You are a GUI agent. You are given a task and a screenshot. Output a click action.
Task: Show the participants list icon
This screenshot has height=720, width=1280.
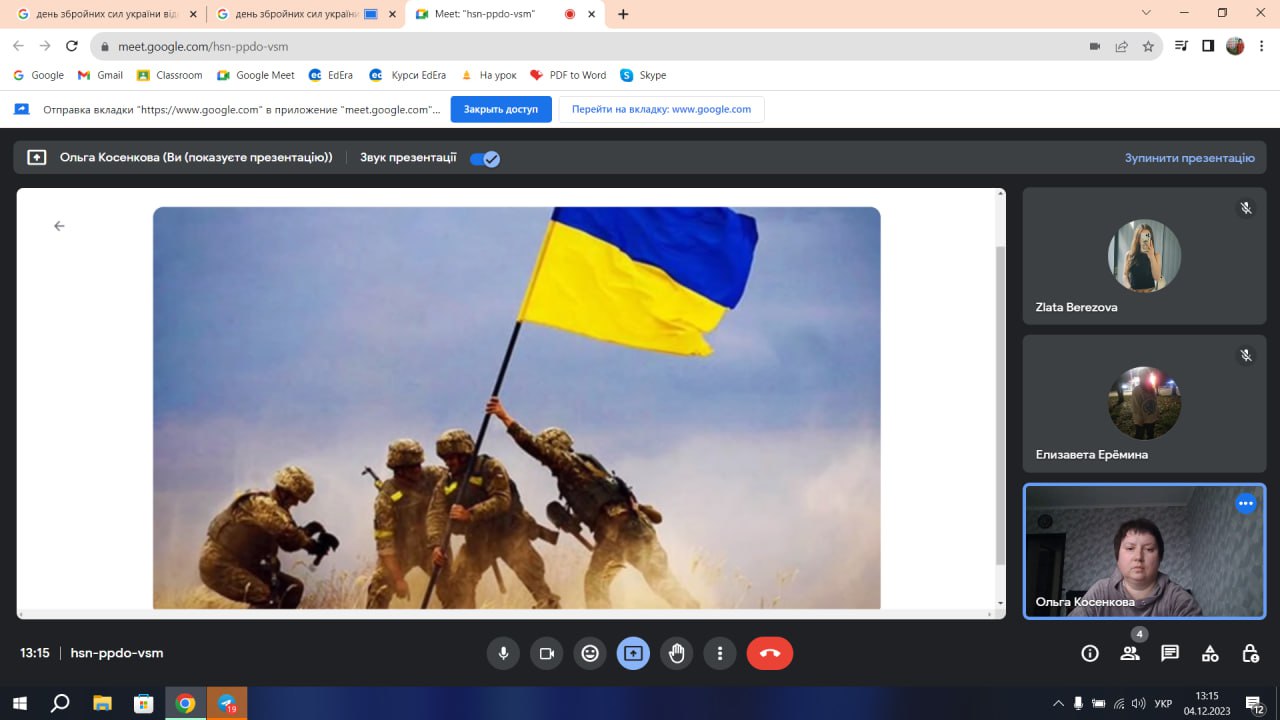pyautogui.click(x=1130, y=654)
